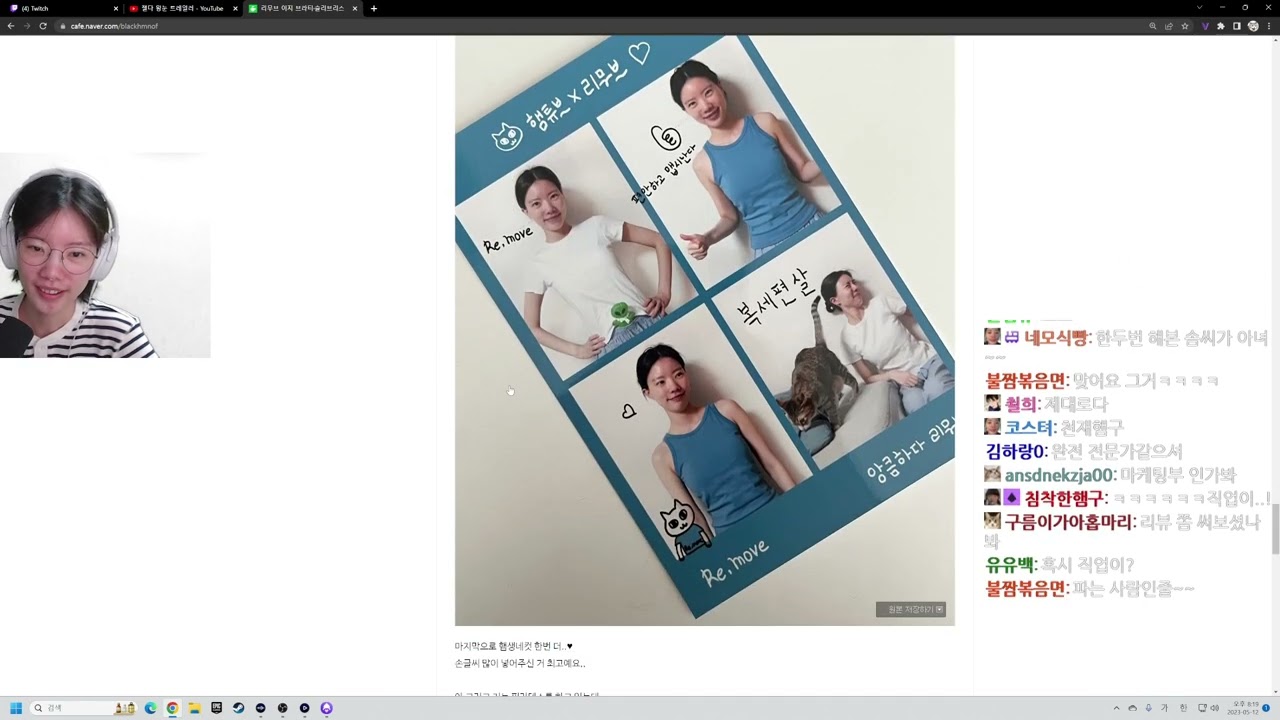This screenshot has height=720, width=1280.
Task: Click the taskbar search box
Action: click(84, 708)
